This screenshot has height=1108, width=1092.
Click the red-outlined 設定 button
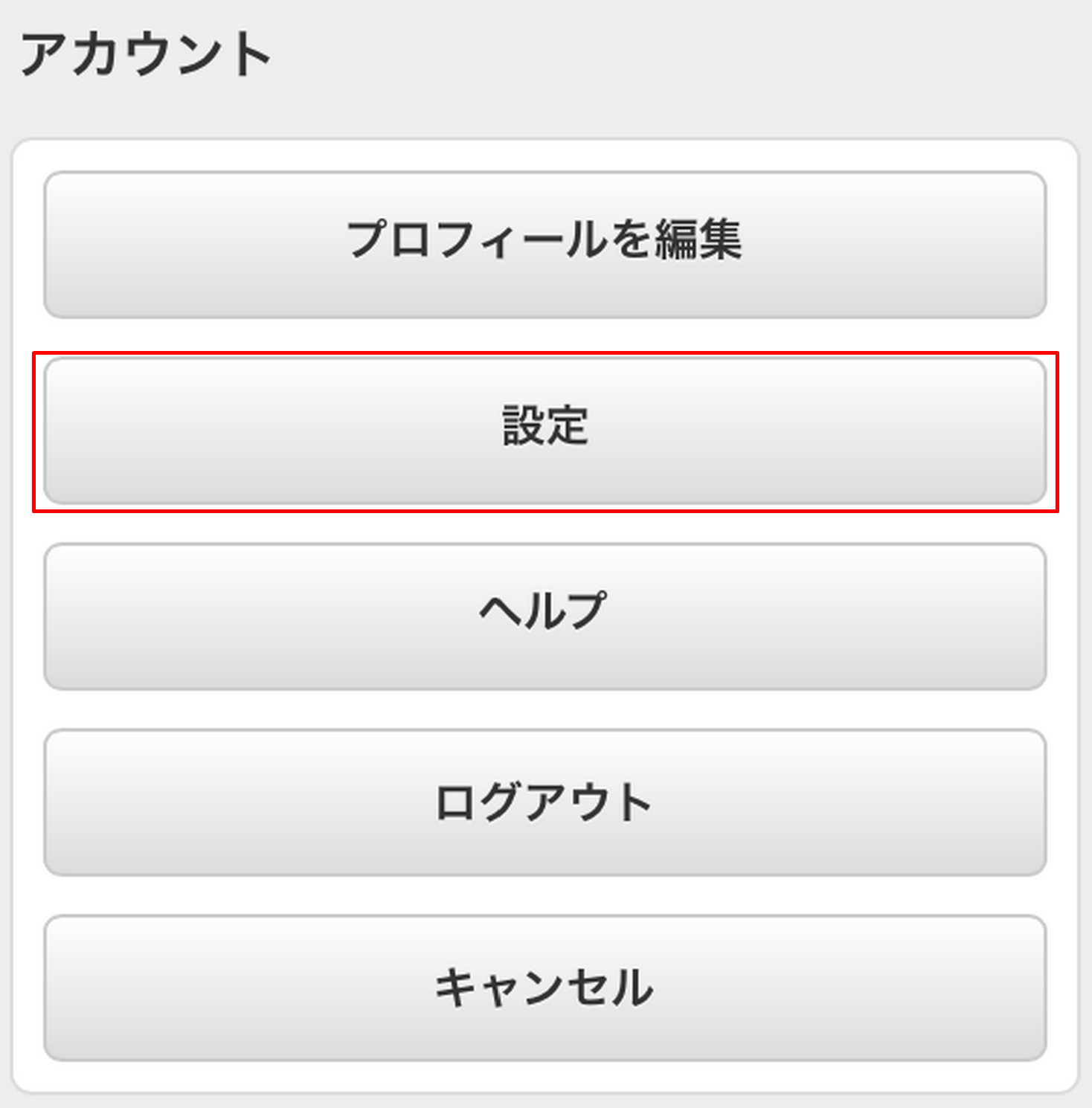(545, 430)
